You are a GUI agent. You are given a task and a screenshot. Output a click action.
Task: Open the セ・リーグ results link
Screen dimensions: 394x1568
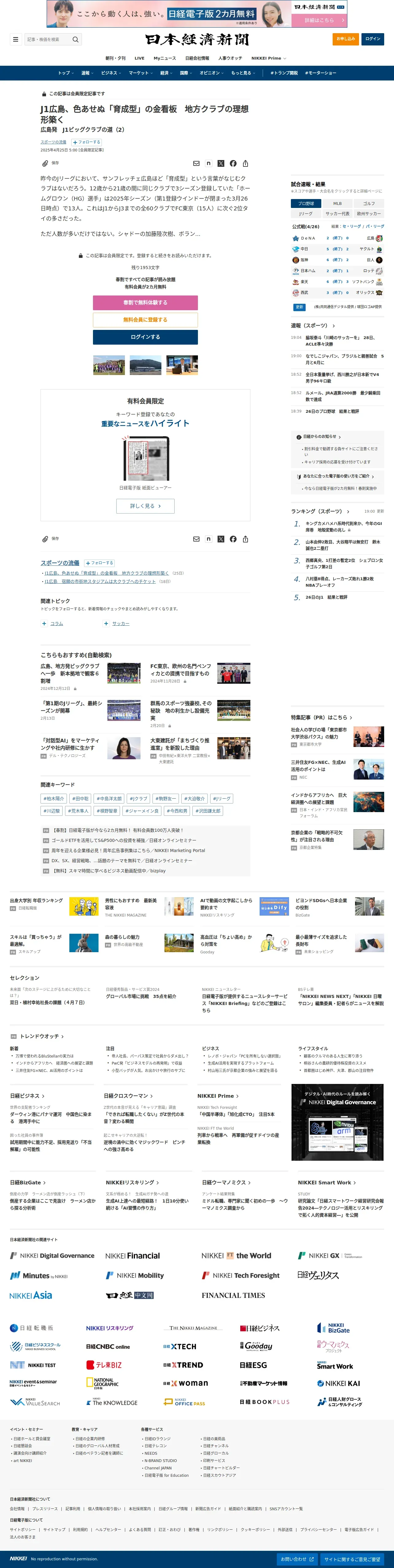point(351,226)
